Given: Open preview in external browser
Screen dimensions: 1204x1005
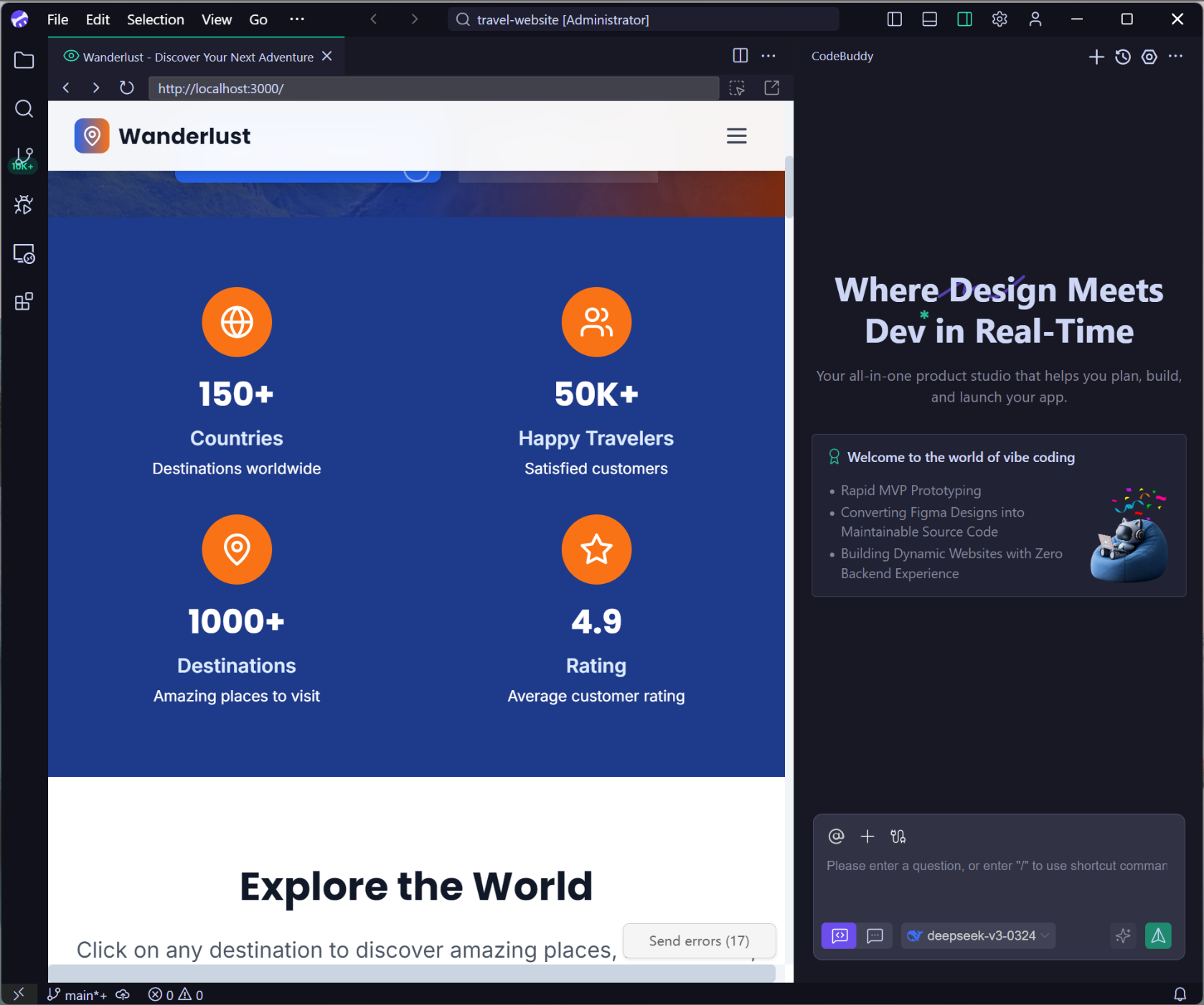Looking at the screenshot, I should point(771,88).
